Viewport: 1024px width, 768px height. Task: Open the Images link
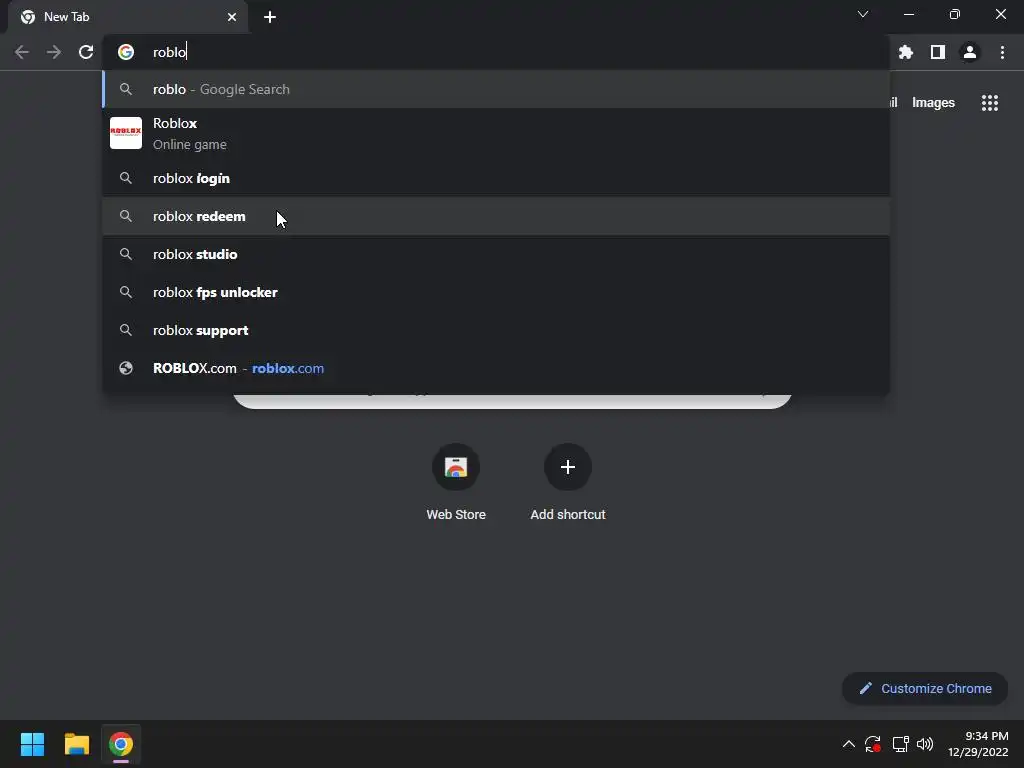pos(933,103)
